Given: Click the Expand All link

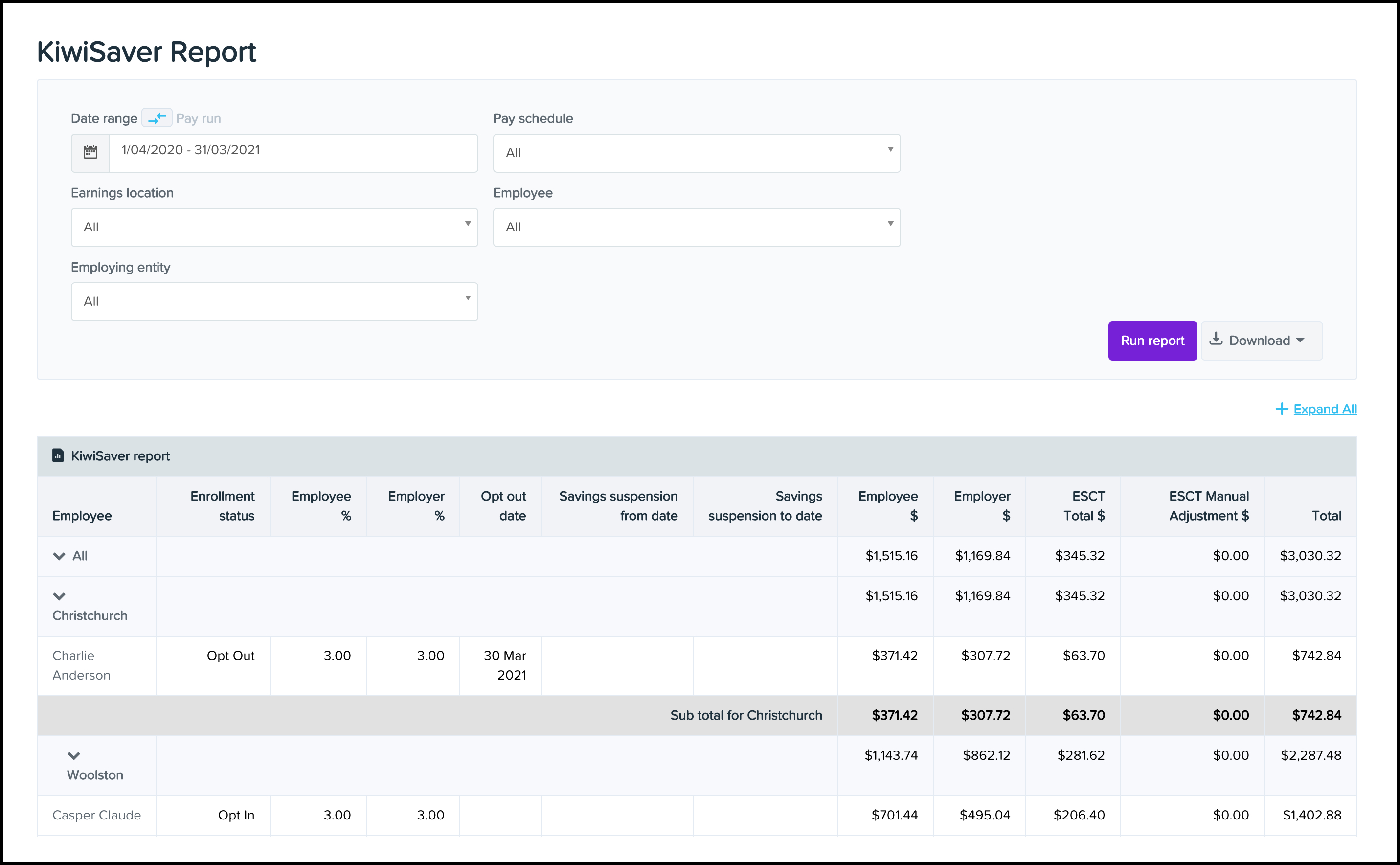Looking at the screenshot, I should click(x=1325, y=409).
